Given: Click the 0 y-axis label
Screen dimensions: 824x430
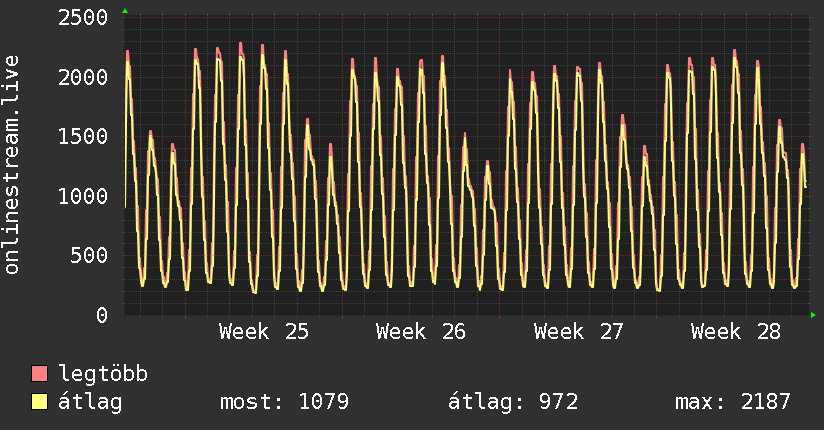Looking at the screenshot, I should 102,315.
